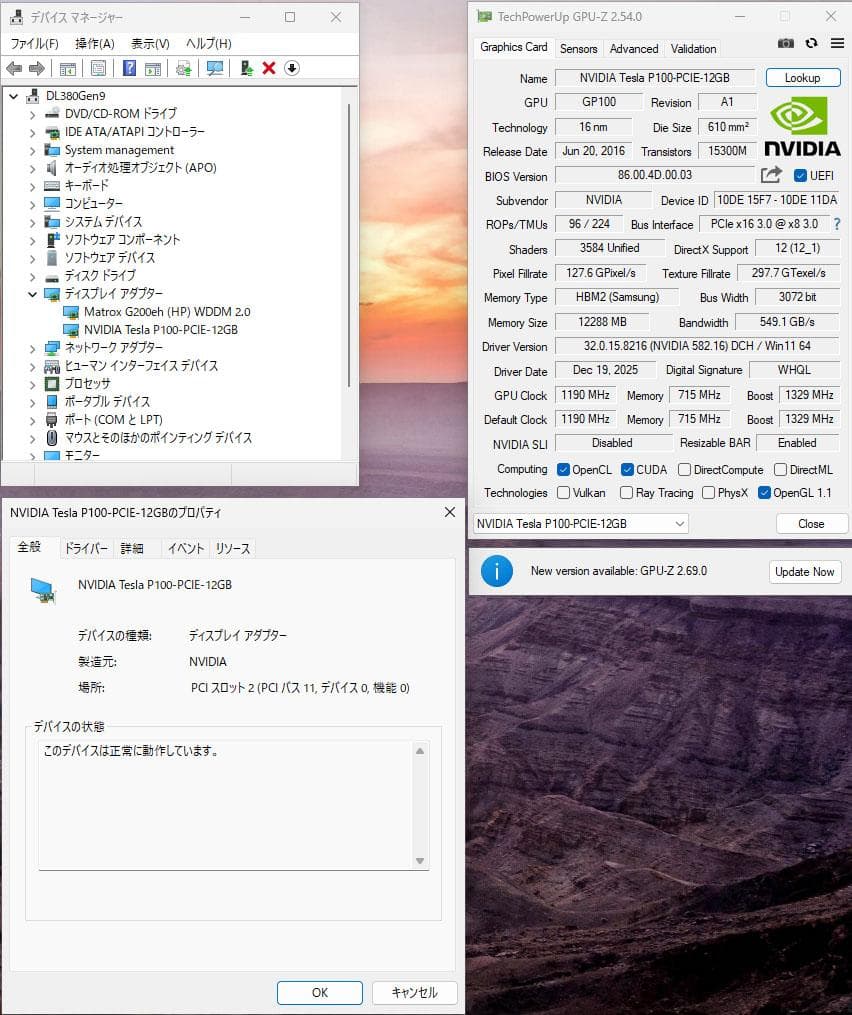Click the Back arrow in Device Manager toolbar
This screenshot has width=852, height=1015.
pyautogui.click(x=14, y=68)
